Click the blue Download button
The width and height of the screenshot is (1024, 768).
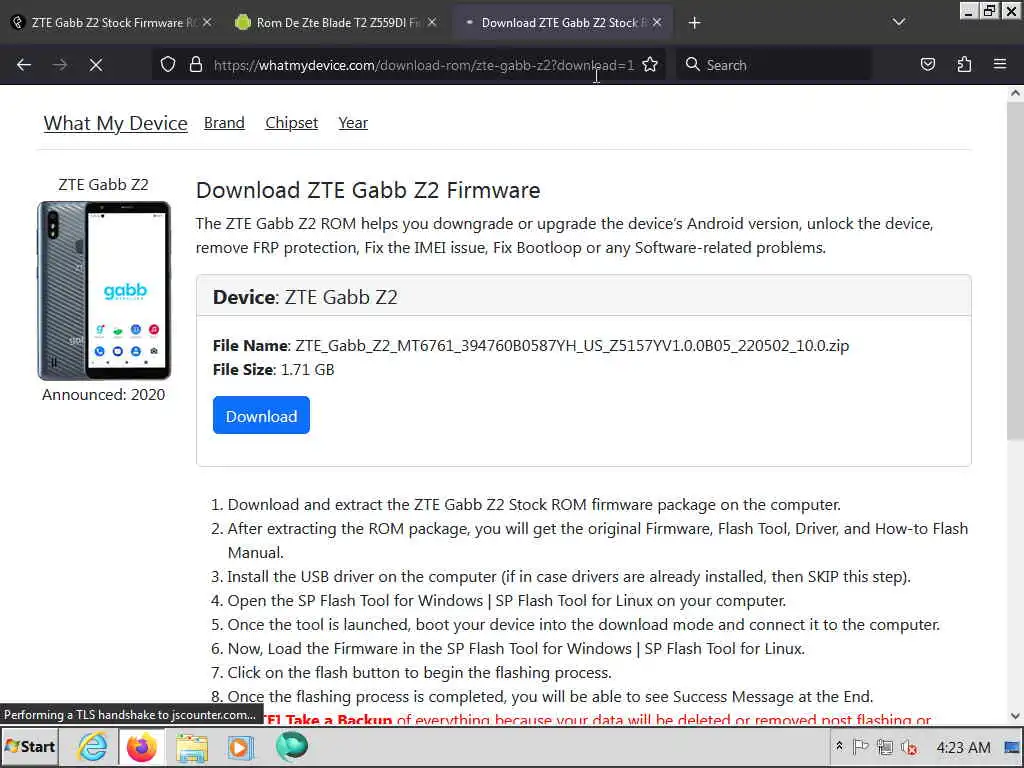point(261,415)
